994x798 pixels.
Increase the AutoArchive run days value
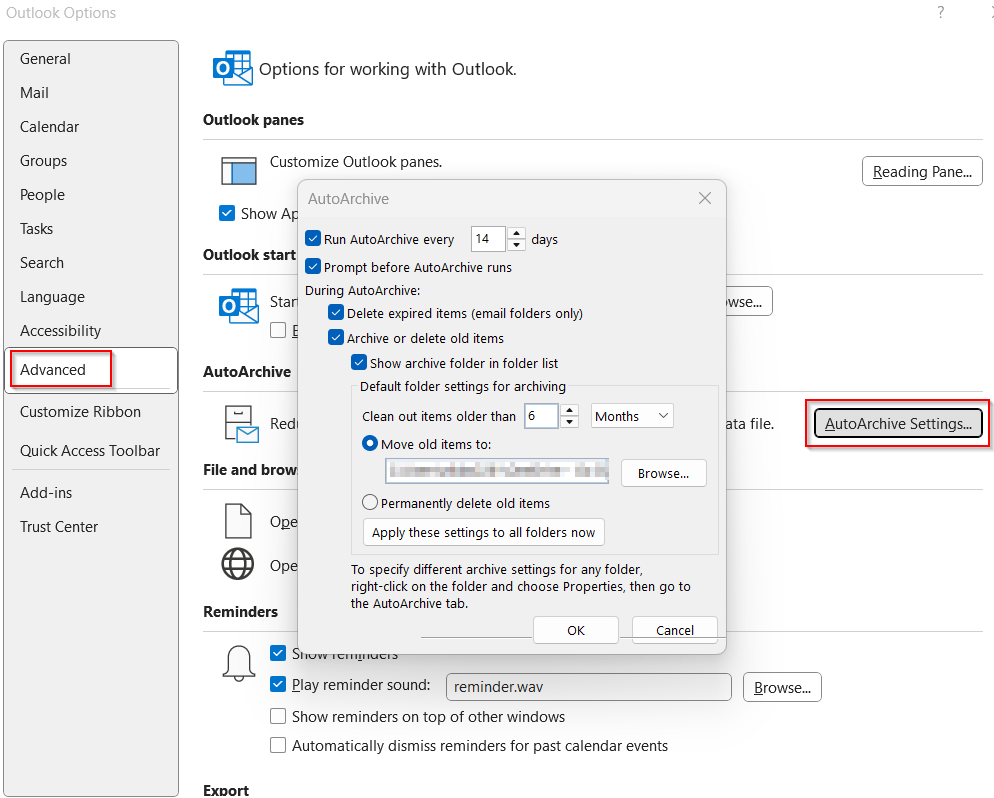[x=517, y=233]
